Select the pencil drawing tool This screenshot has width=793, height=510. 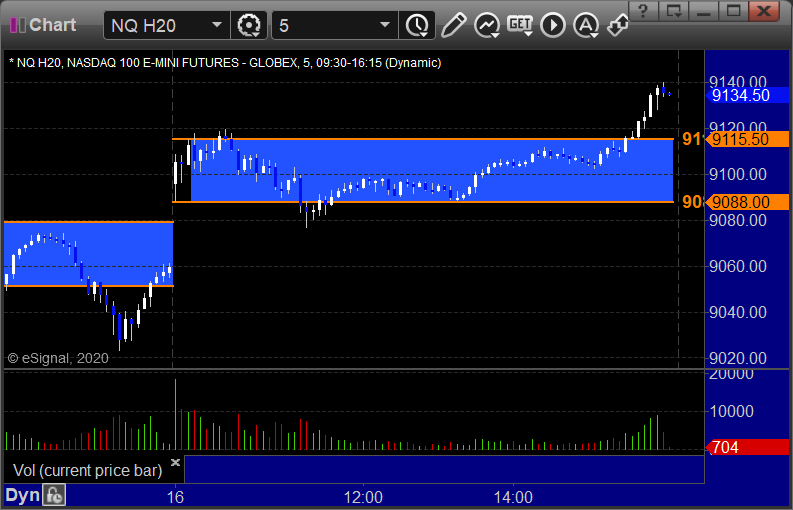[x=453, y=25]
